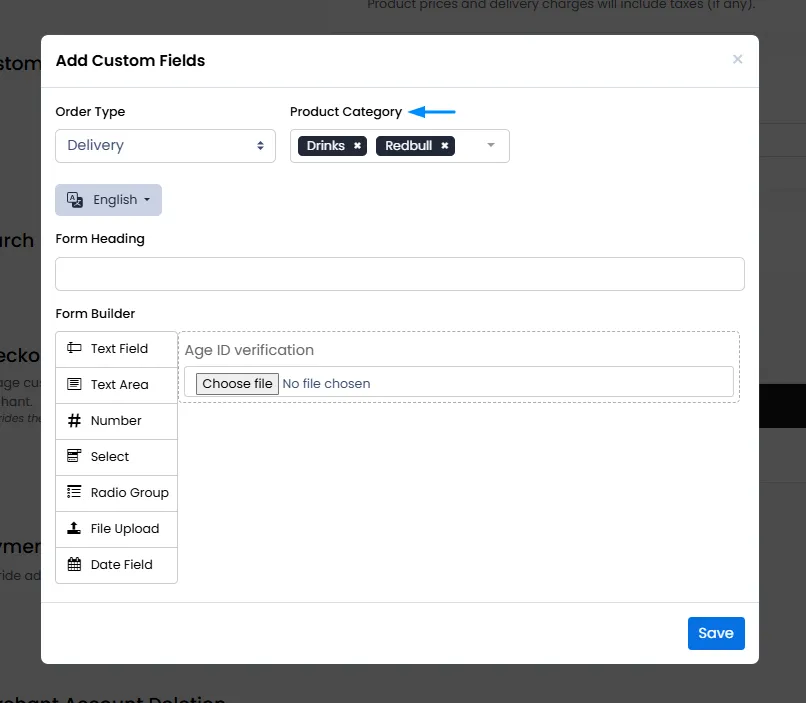Add a Radio Group element
The height and width of the screenshot is (703, 806).
117,493
